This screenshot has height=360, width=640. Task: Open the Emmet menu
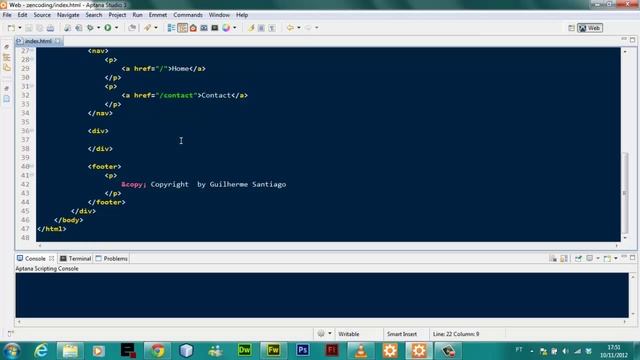coord(158,15)
